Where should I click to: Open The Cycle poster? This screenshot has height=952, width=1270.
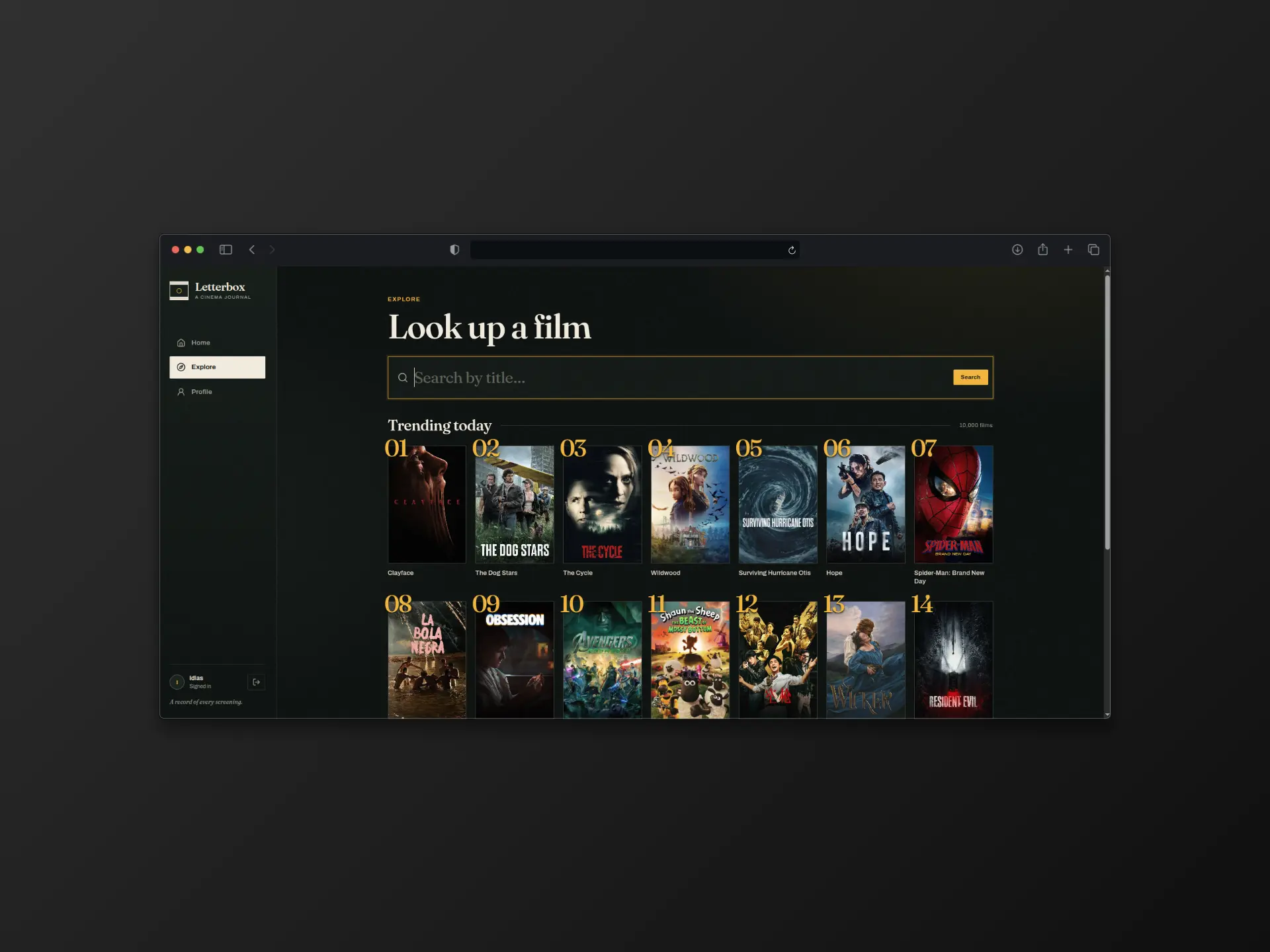602,504
